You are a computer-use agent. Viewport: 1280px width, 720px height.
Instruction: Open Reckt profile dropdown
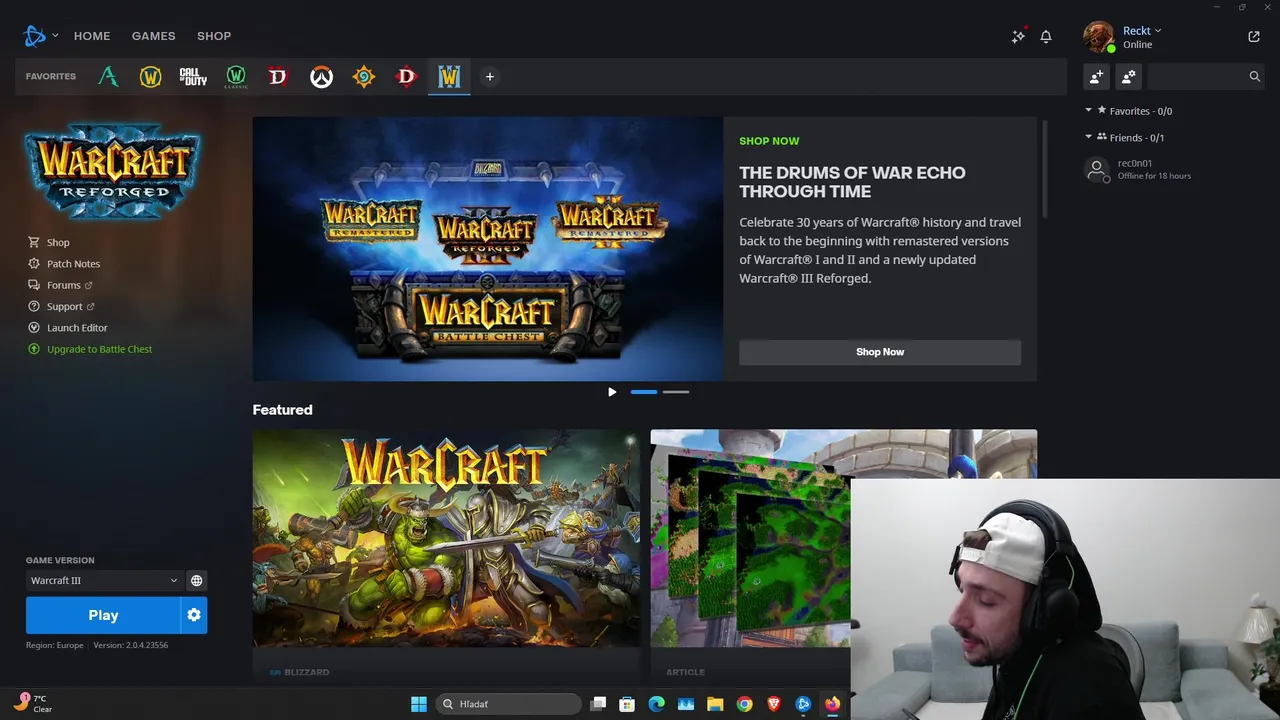(1142, 31)
